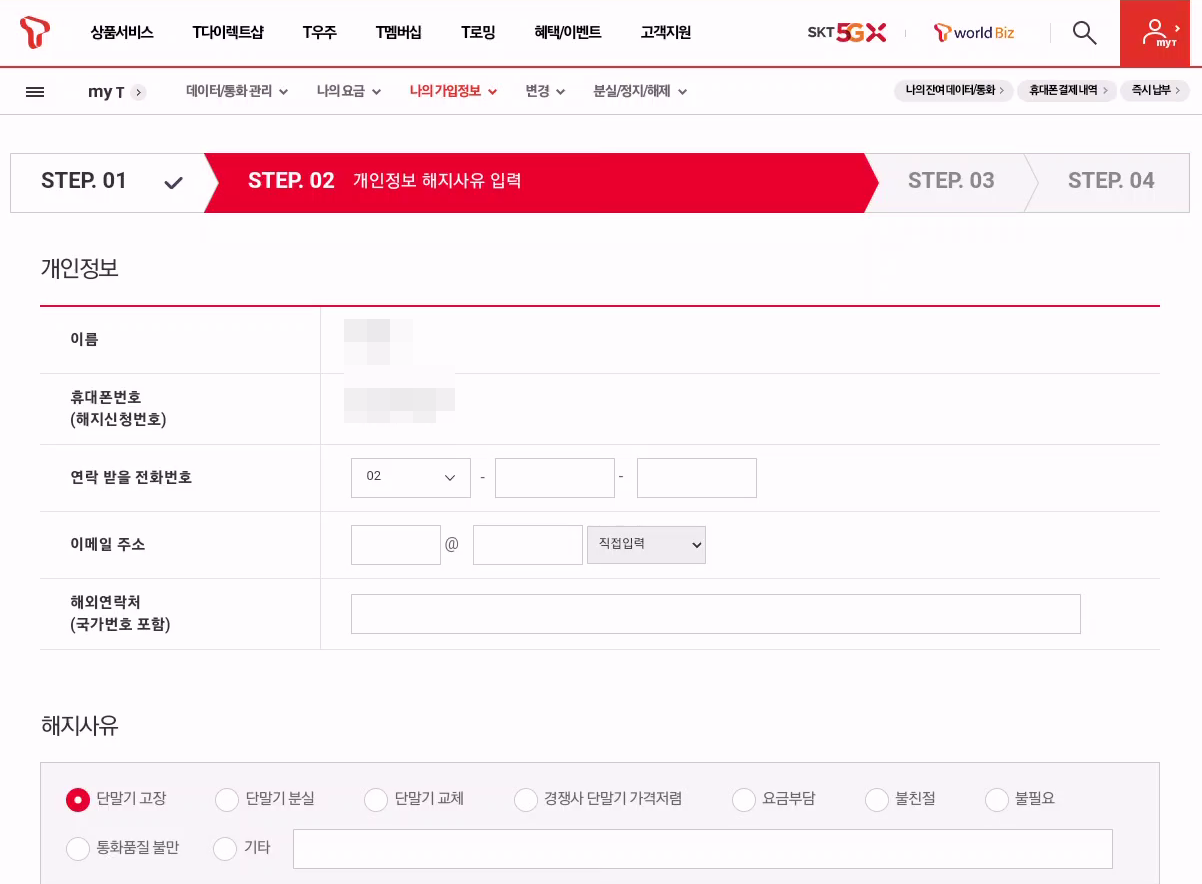This screenshot has width=1202, height=884.
Task: Click the checkmark on STEP. 01
Action: point(173,182)
